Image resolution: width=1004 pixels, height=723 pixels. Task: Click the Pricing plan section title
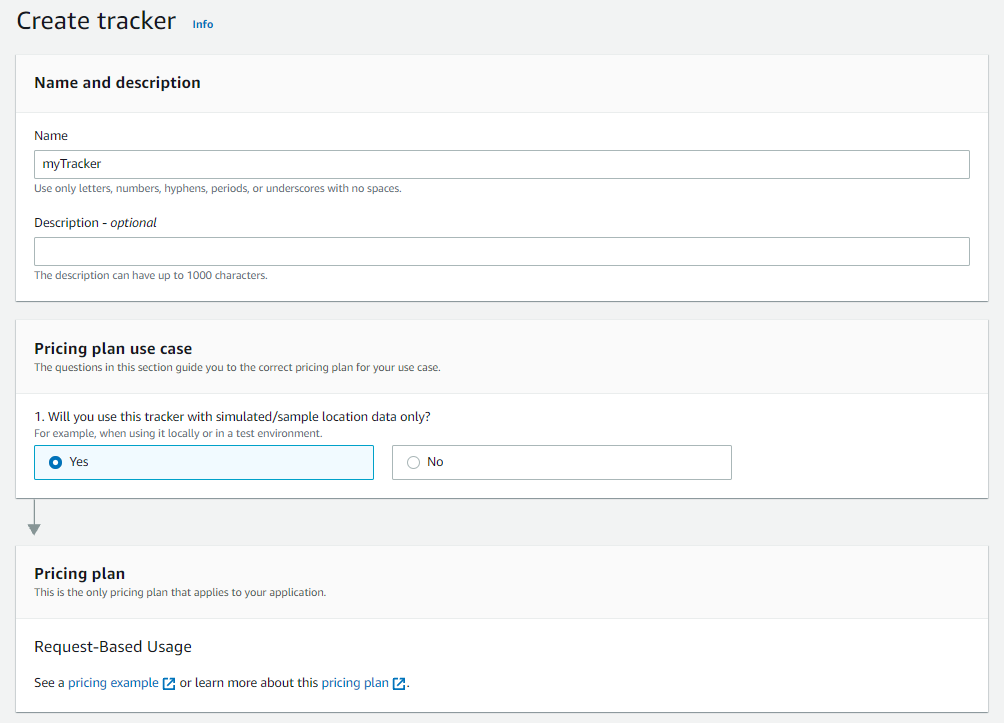79,573
